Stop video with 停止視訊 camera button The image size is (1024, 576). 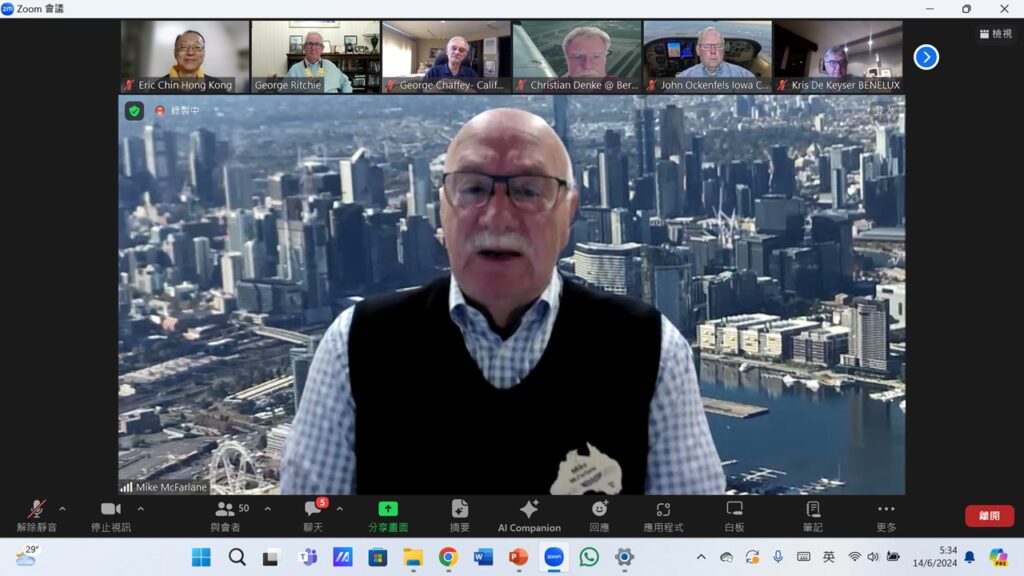(x=110, y=514)
